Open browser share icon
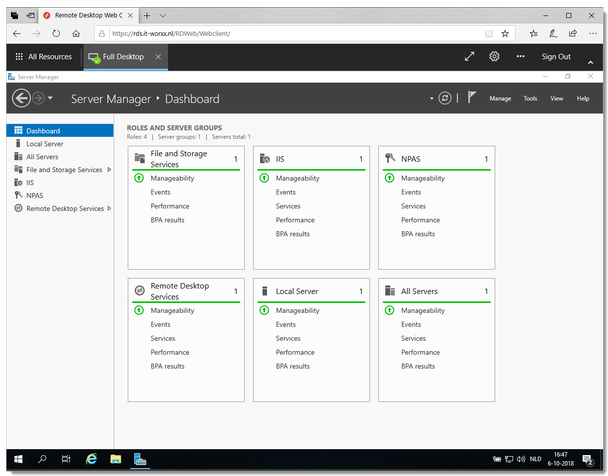The image size is (608, 476). (573, 34)
